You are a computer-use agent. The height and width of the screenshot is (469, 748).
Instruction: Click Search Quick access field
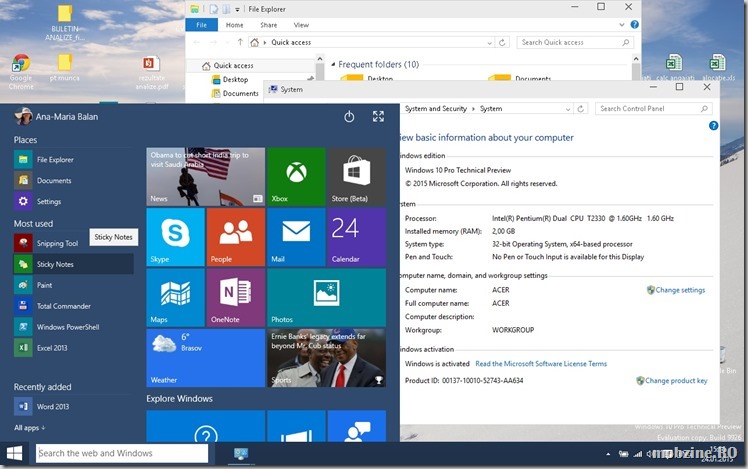pyautogui.click(x=575, y=42)
